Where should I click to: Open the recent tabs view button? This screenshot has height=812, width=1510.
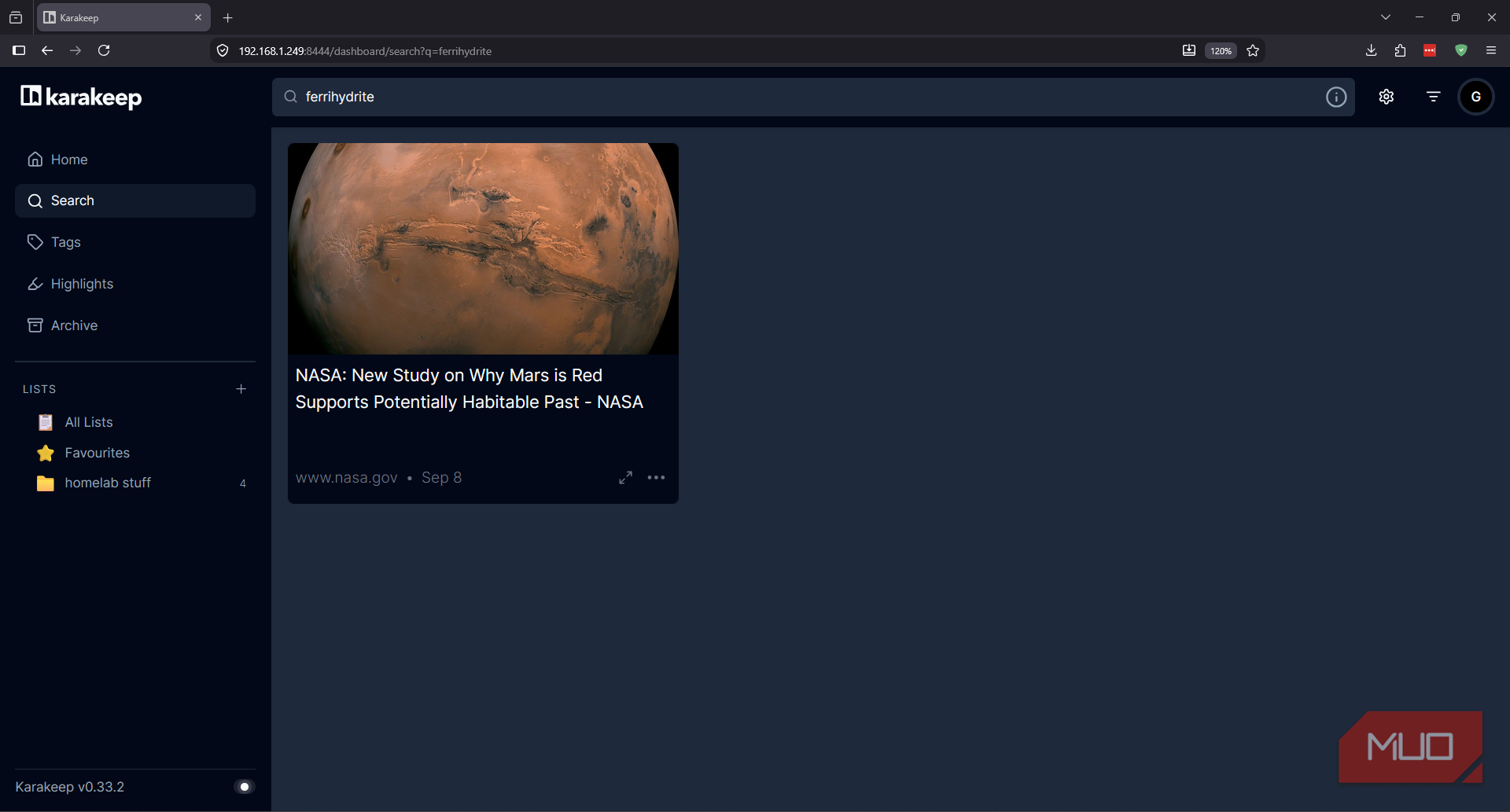[x=16, y=17]
